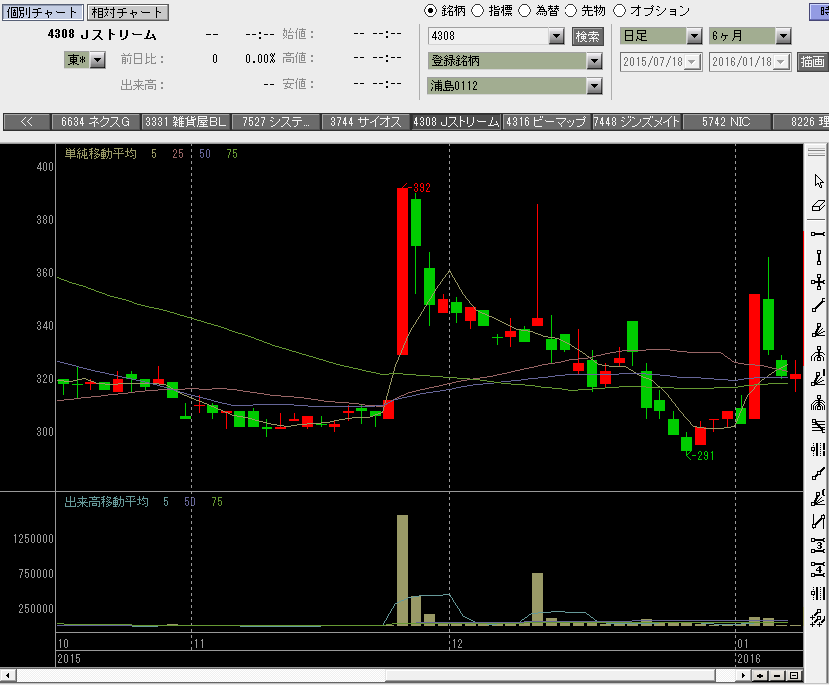Click the << previous tabs button
Image resolution: width=829 pixels, height=685 pixels.
[x=26, y=122]
